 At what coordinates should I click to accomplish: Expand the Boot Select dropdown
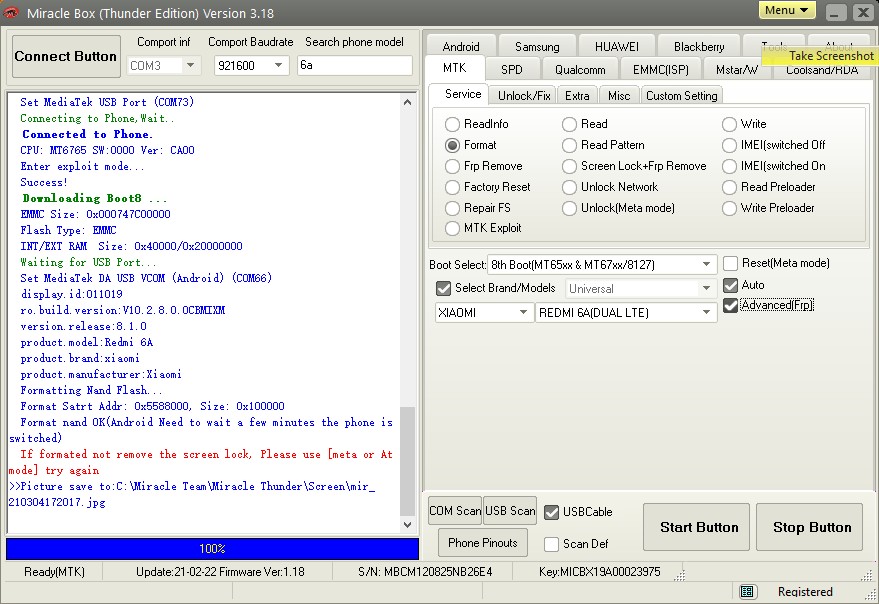[706, 265]
